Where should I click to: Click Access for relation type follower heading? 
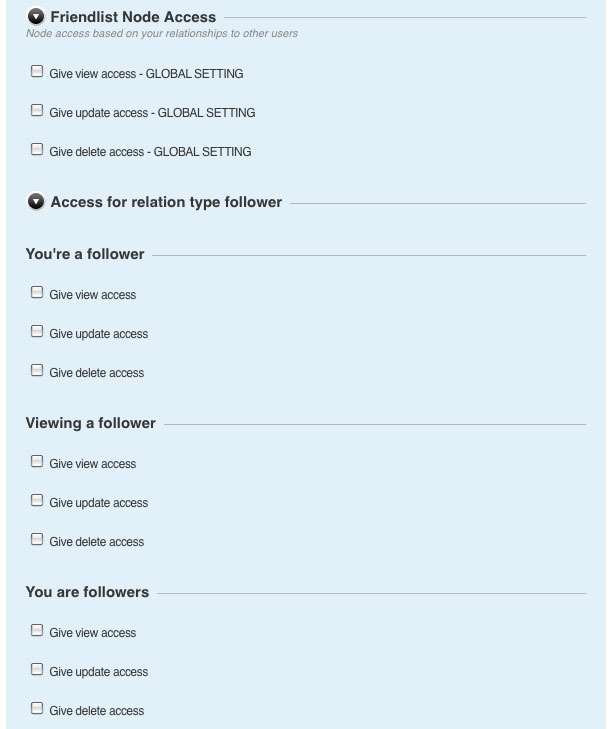tap(166, 202)
